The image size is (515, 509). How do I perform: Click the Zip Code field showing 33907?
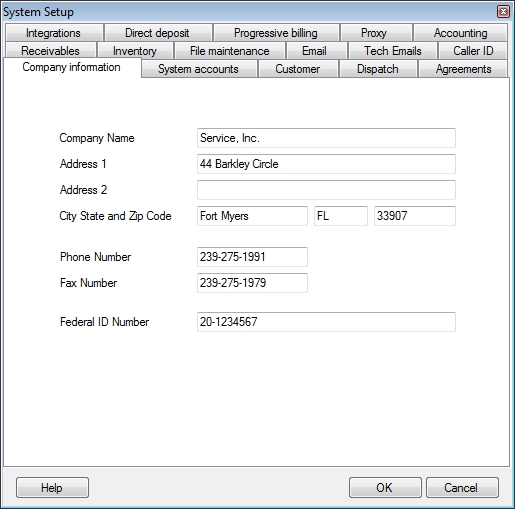[x=415, y=216]
